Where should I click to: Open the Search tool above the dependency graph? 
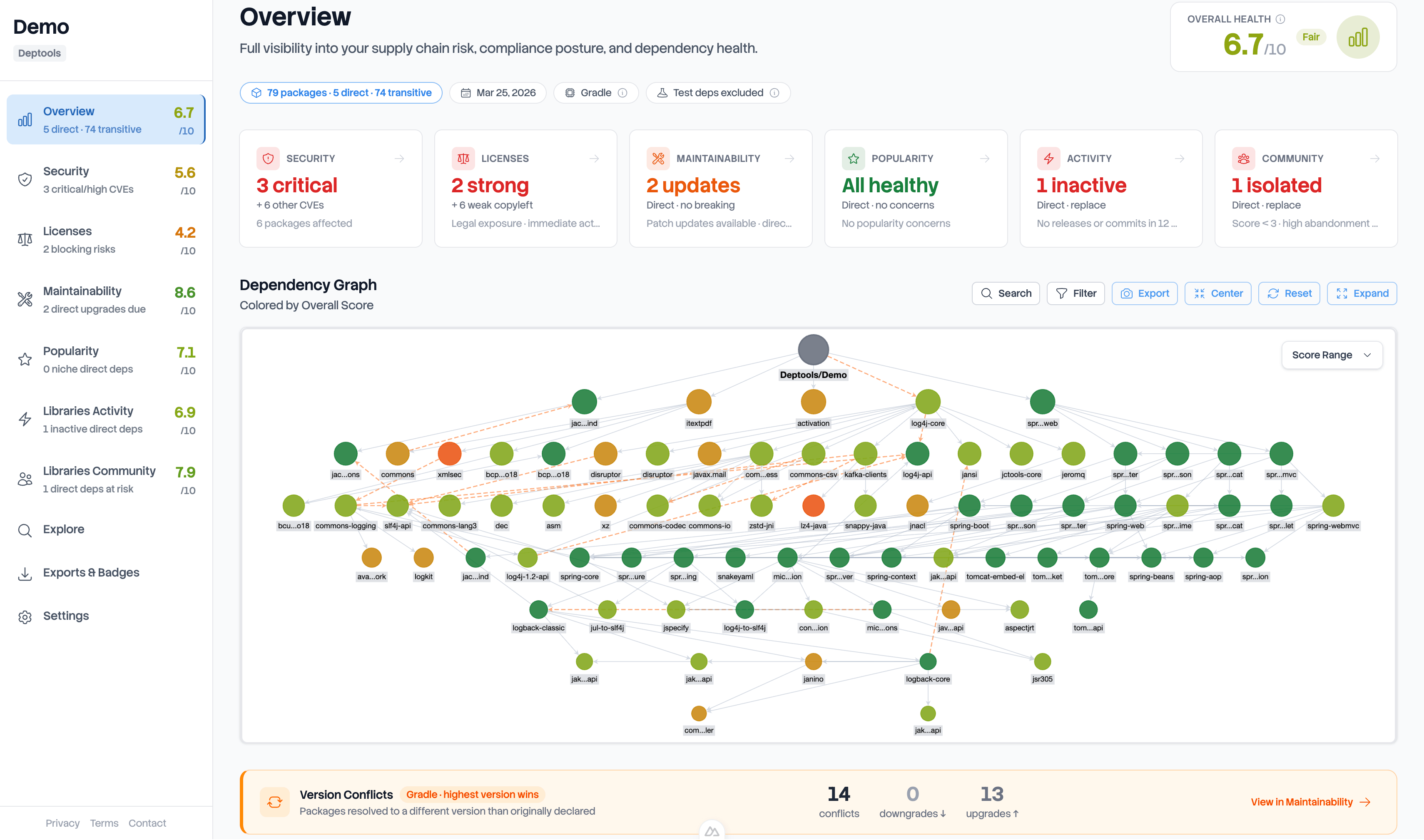(1006, 293)
